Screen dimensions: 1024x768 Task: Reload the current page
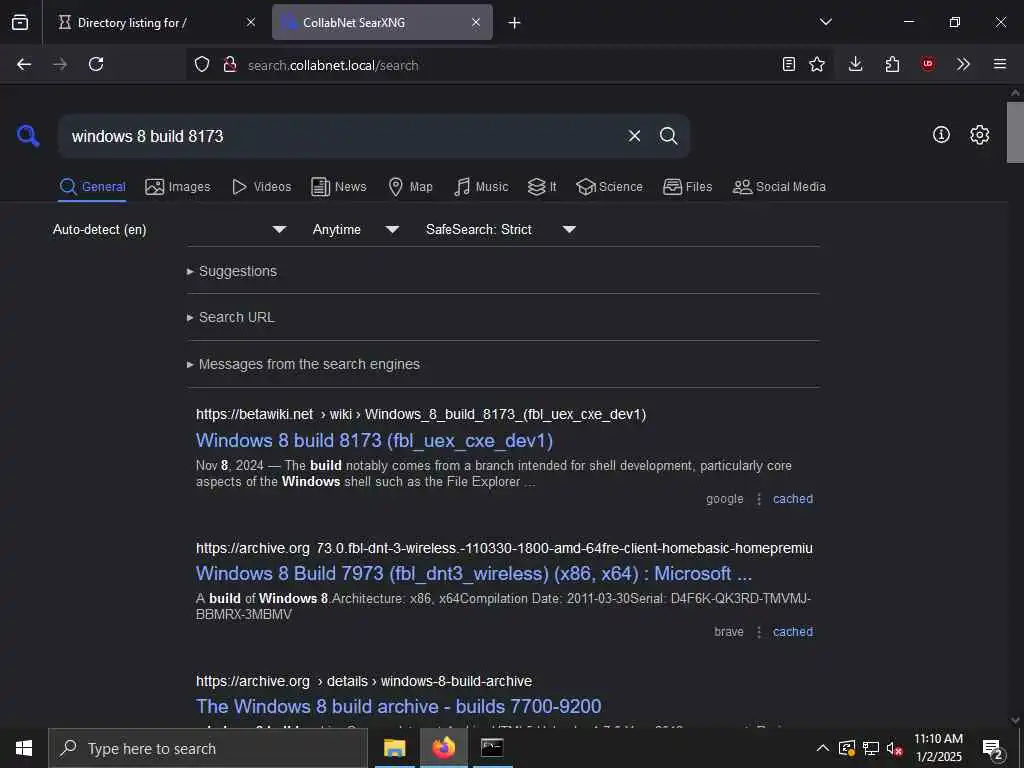pos(96,64)
